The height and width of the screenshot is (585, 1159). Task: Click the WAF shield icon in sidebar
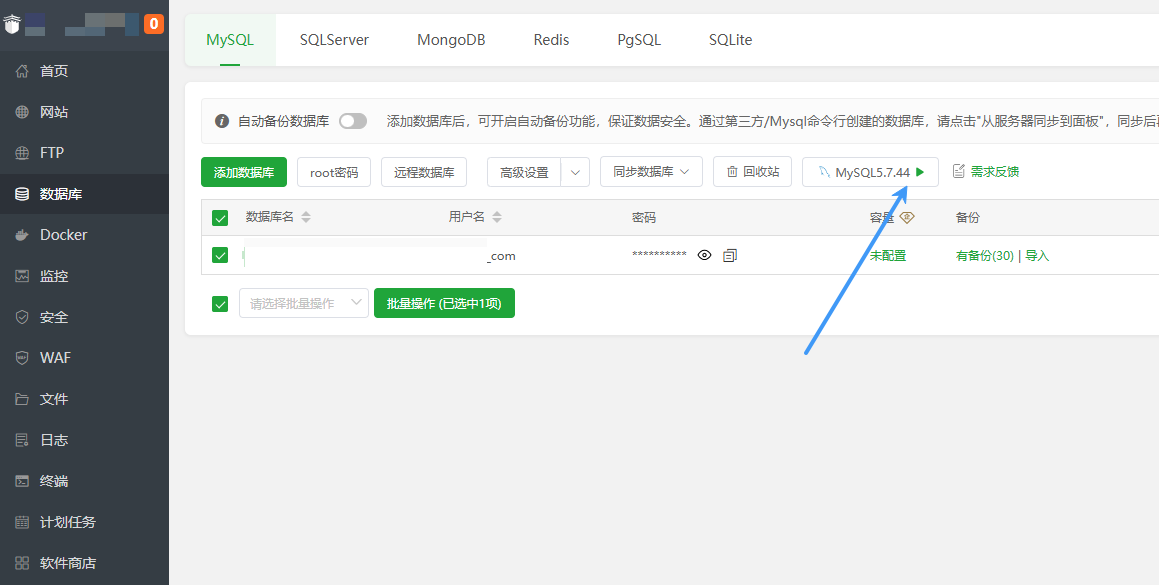click(x=22, y=358)
